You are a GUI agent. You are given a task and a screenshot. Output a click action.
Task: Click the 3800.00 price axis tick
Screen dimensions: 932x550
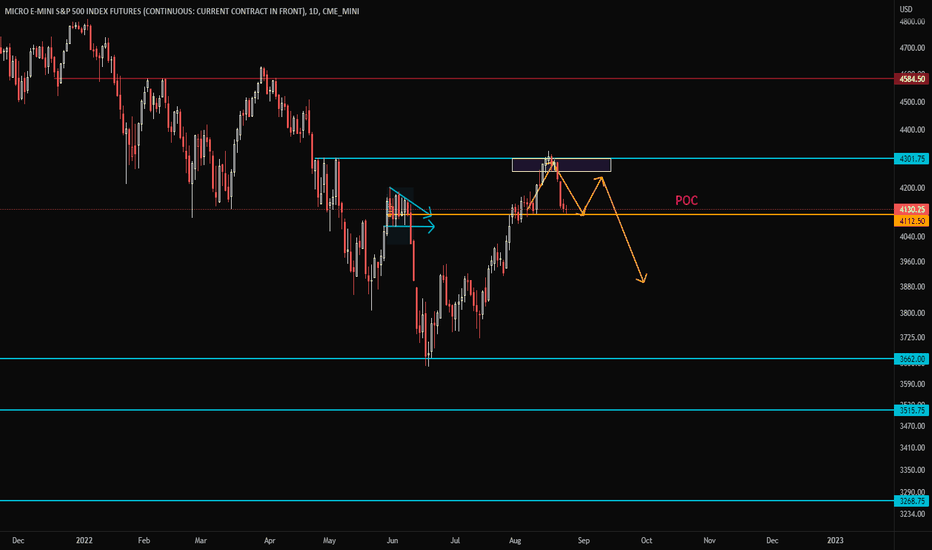tap(912, 313)
